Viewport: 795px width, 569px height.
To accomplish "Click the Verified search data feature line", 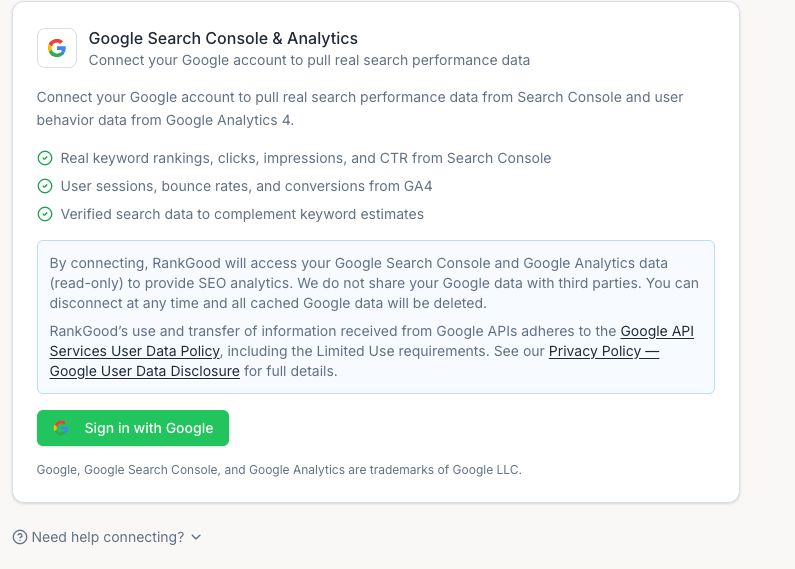I will coord(242,214).
